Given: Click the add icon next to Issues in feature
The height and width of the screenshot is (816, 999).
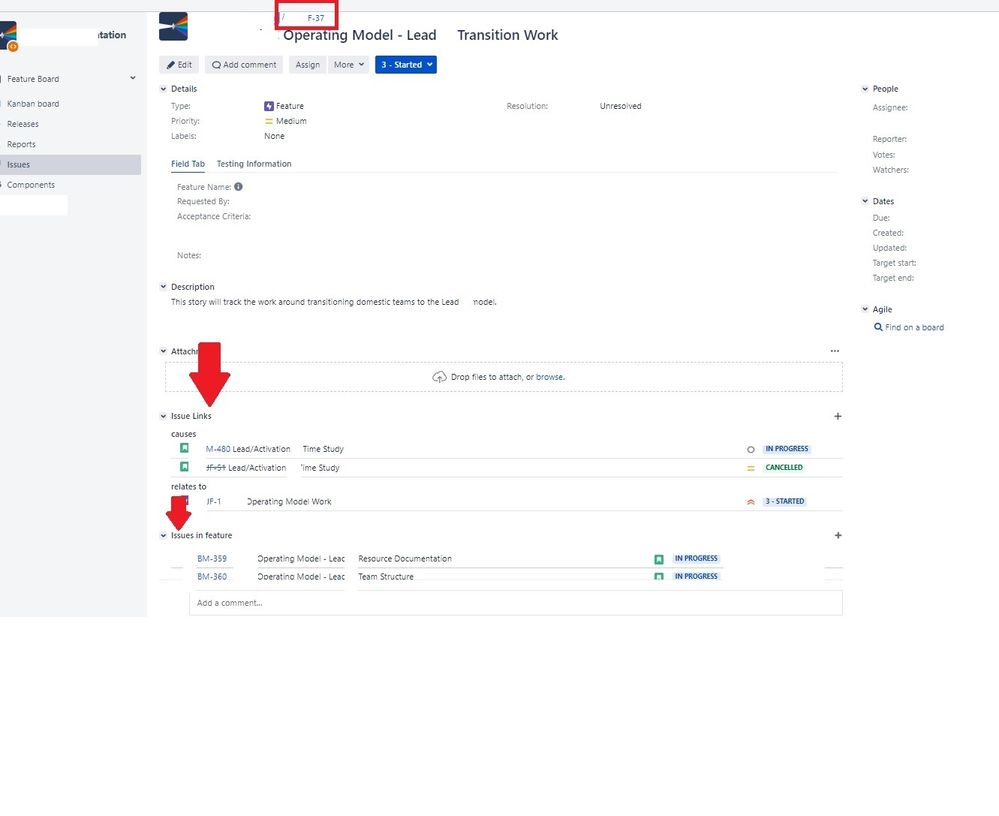Looking at the screenshot, I should click(838, 535).
